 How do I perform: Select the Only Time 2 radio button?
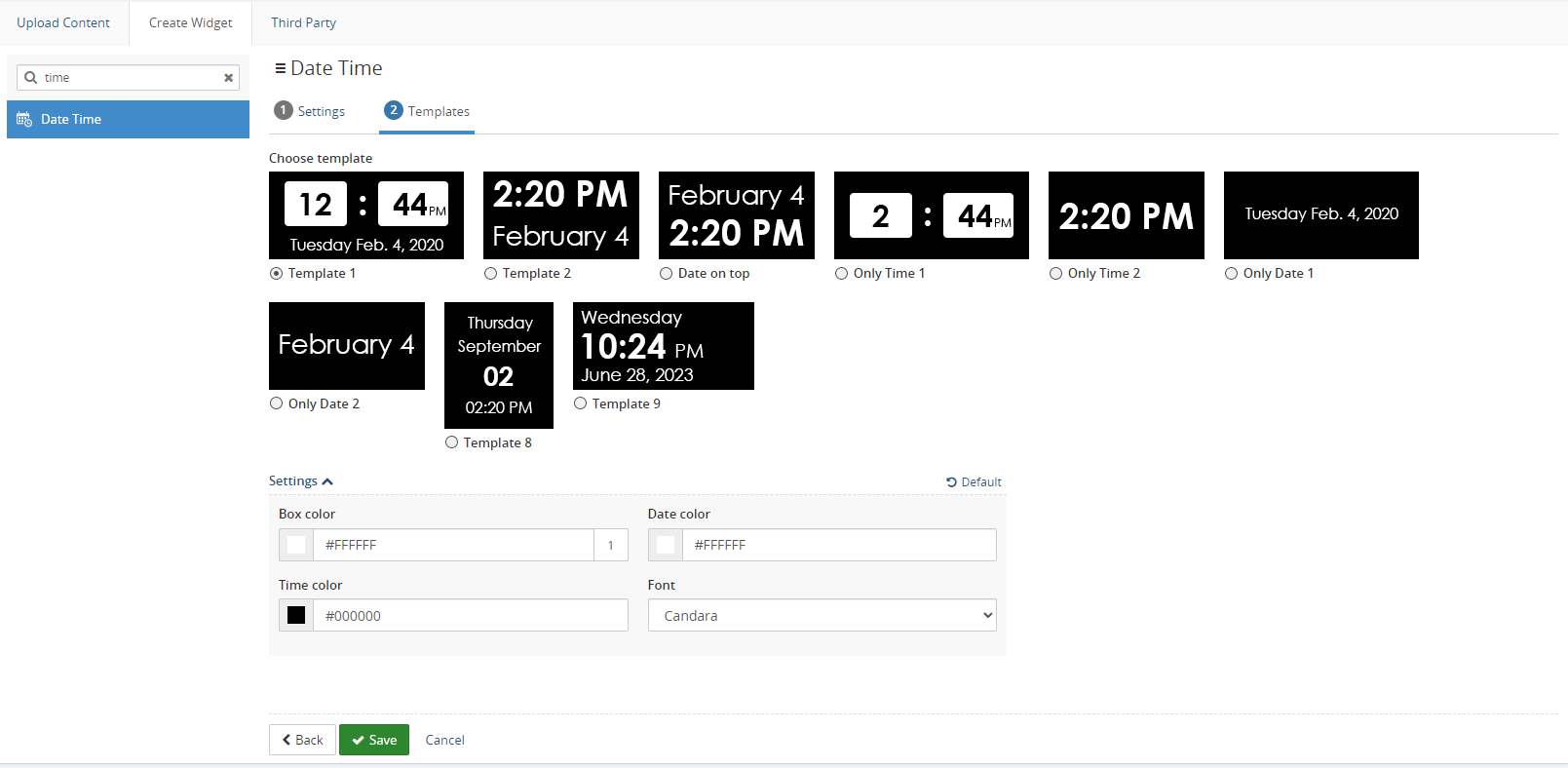1056,274
